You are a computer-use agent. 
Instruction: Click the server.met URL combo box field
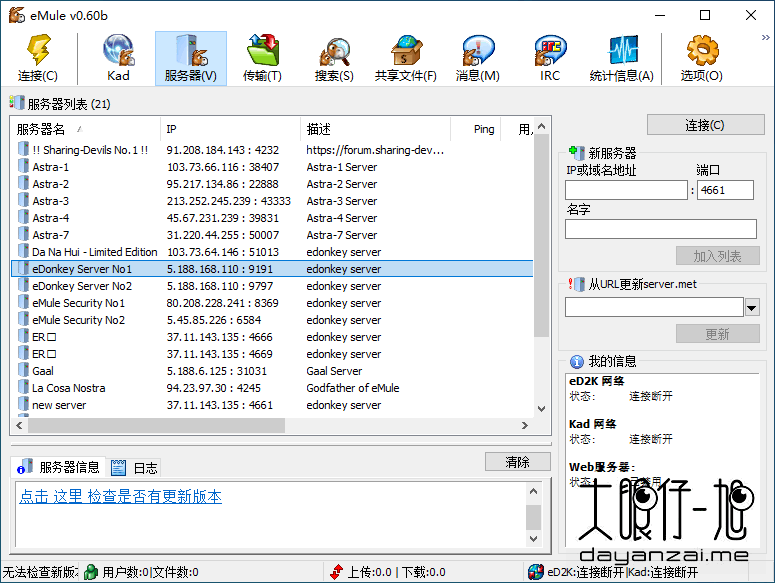point(654,307)
